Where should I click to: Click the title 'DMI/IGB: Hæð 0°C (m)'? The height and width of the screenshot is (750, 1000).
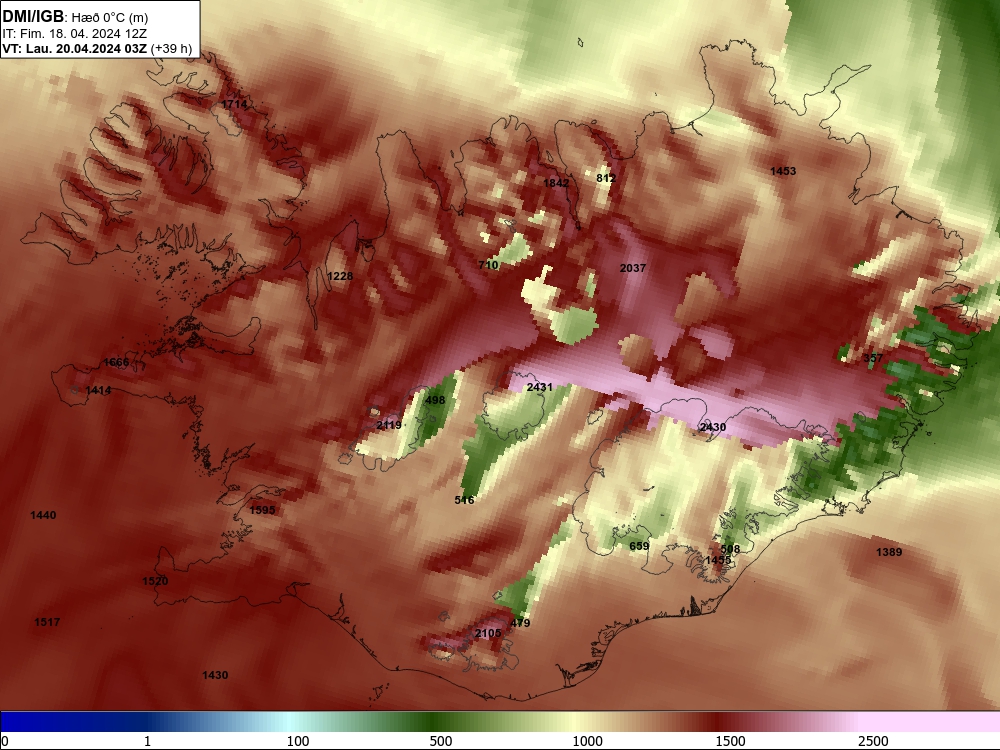(75, 17)
